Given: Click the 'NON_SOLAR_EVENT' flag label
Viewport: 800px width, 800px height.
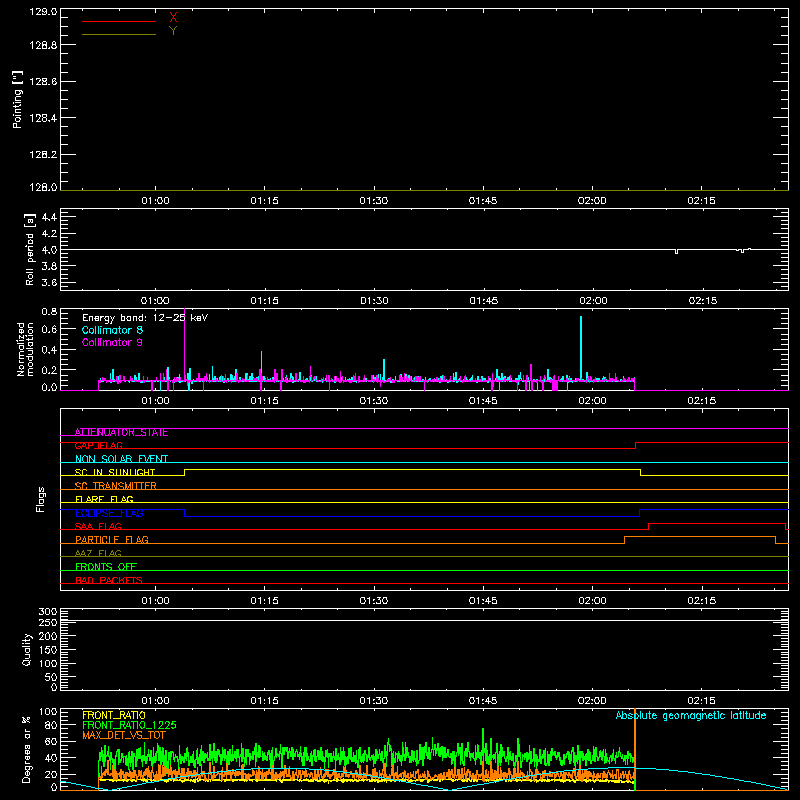Looking at the screenshot, I should 121,459.
